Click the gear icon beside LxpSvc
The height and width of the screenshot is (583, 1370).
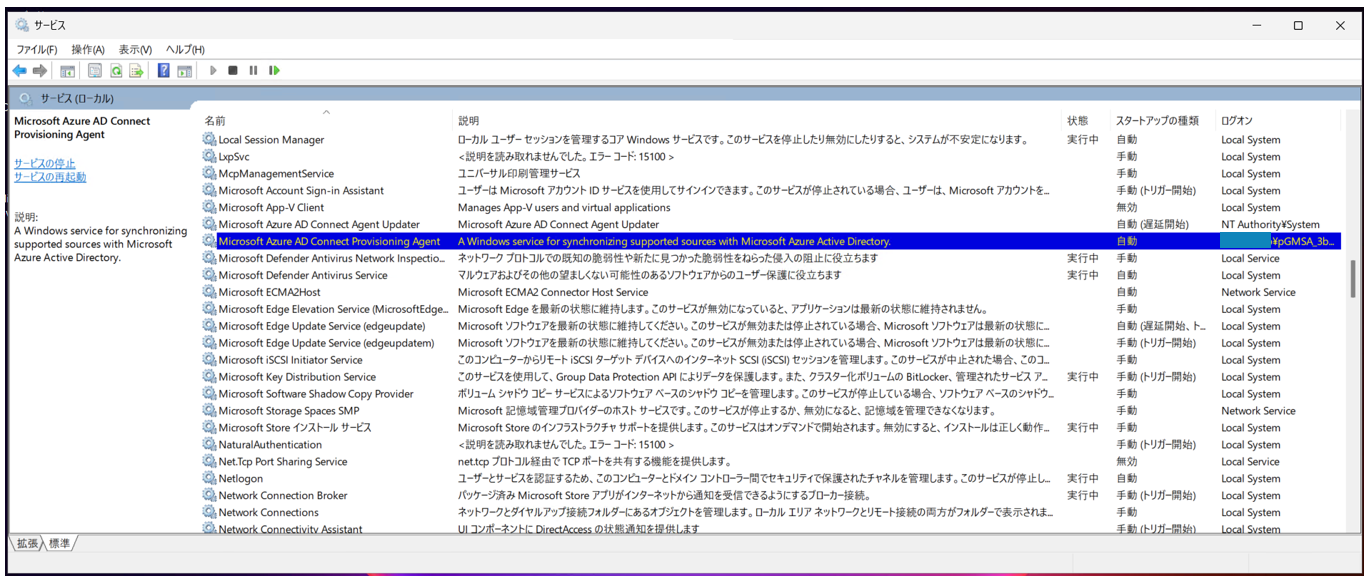209,156
